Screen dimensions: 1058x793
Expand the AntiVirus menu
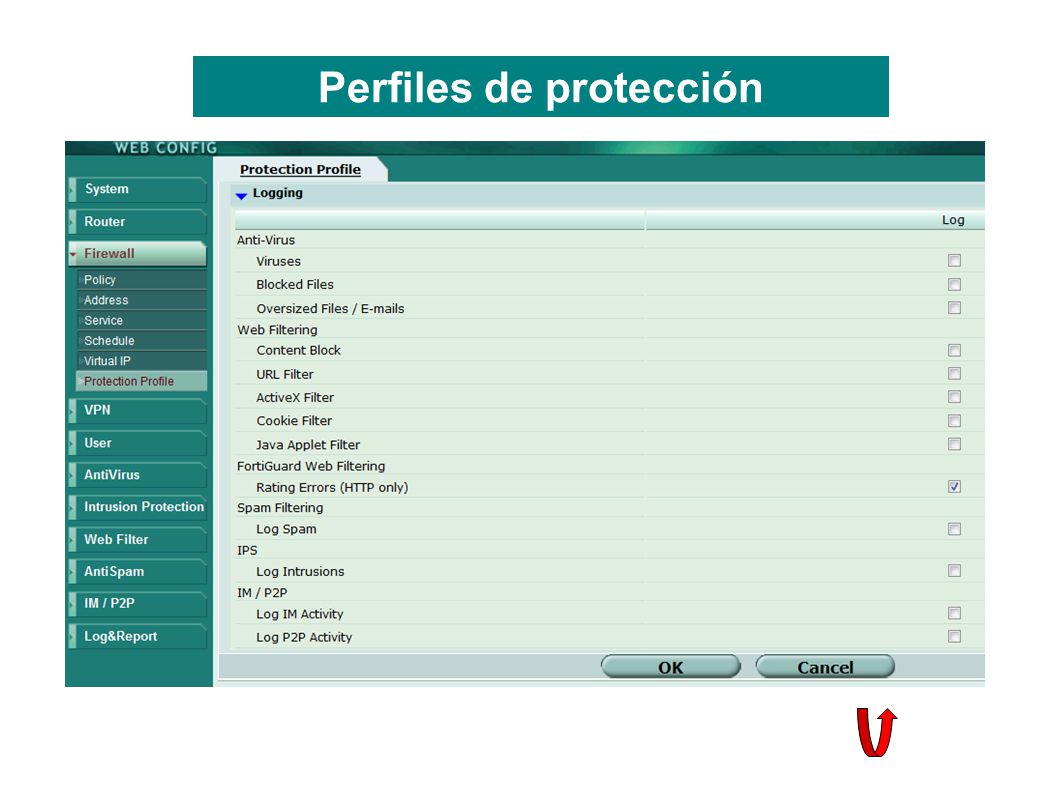click(x=138, y=475)
